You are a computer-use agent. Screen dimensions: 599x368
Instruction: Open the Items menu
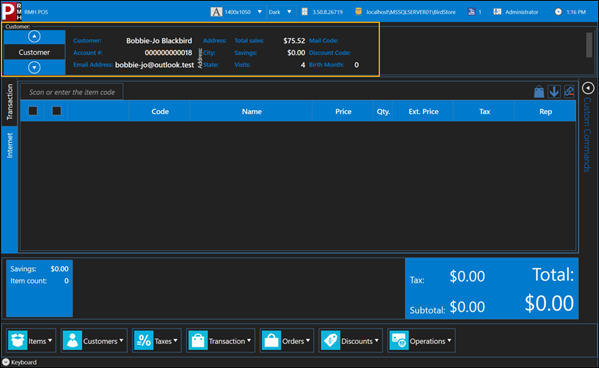click(x=31, y=340)
